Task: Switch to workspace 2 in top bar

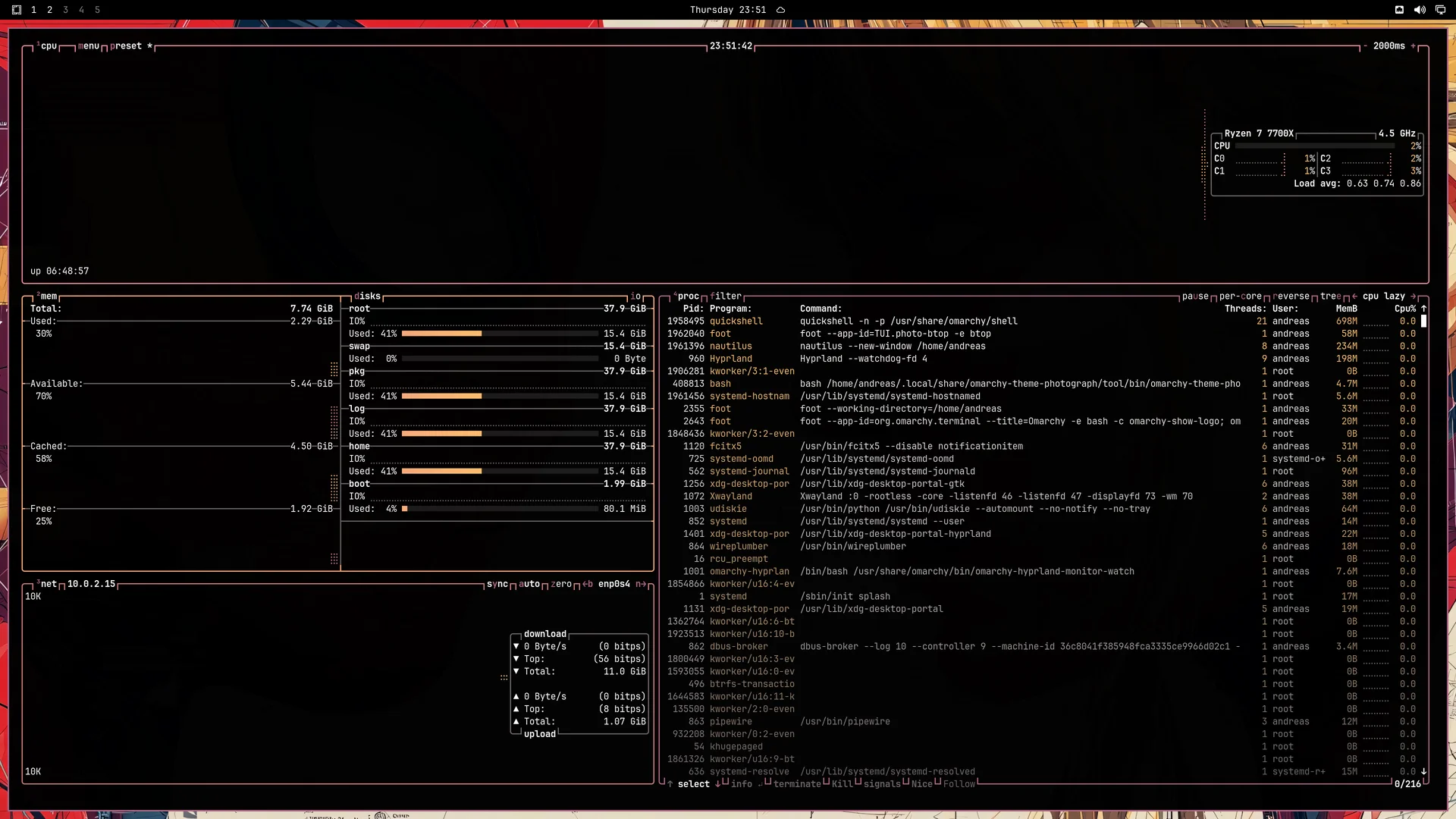Action: point(49,10)
